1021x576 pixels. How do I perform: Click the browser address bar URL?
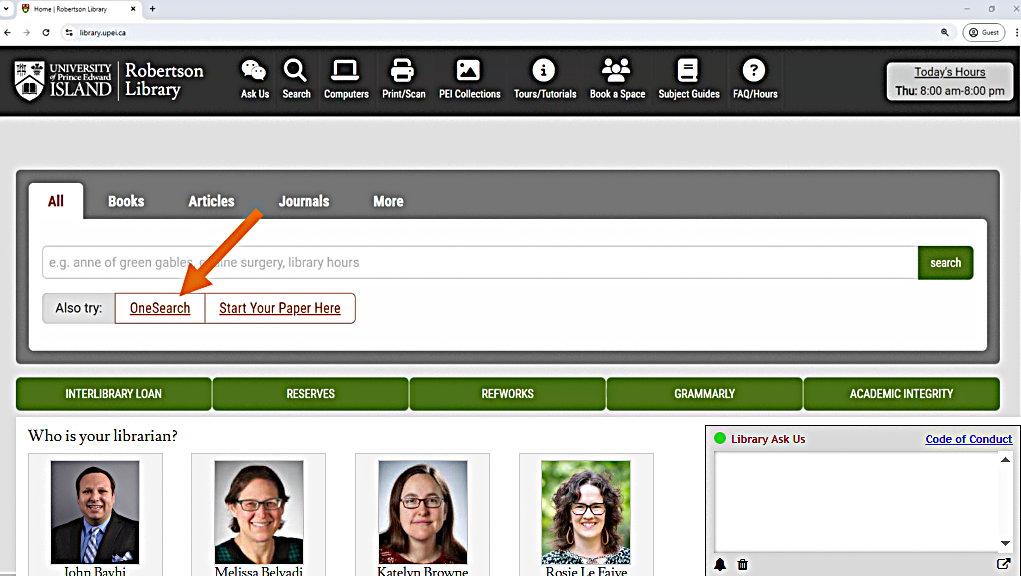pos(103,33)
